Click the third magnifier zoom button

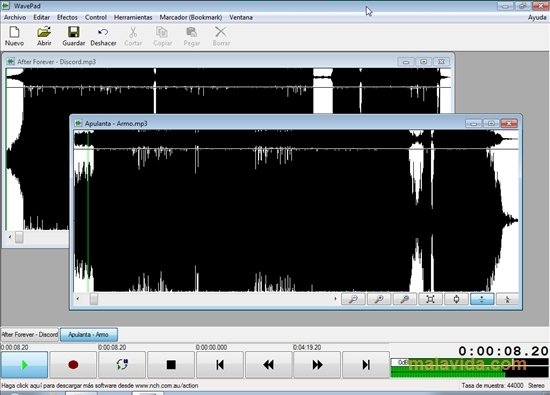click(x=405, y=299)
